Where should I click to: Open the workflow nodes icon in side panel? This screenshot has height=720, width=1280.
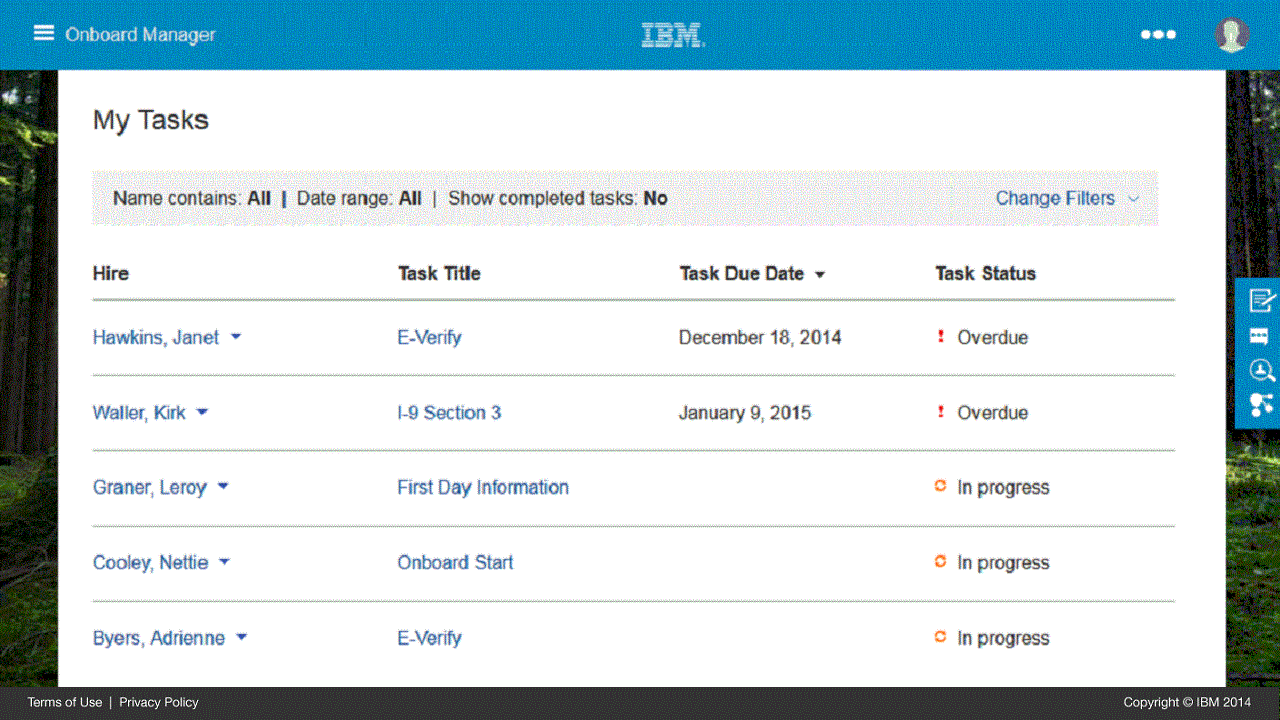coord(1261,405)
